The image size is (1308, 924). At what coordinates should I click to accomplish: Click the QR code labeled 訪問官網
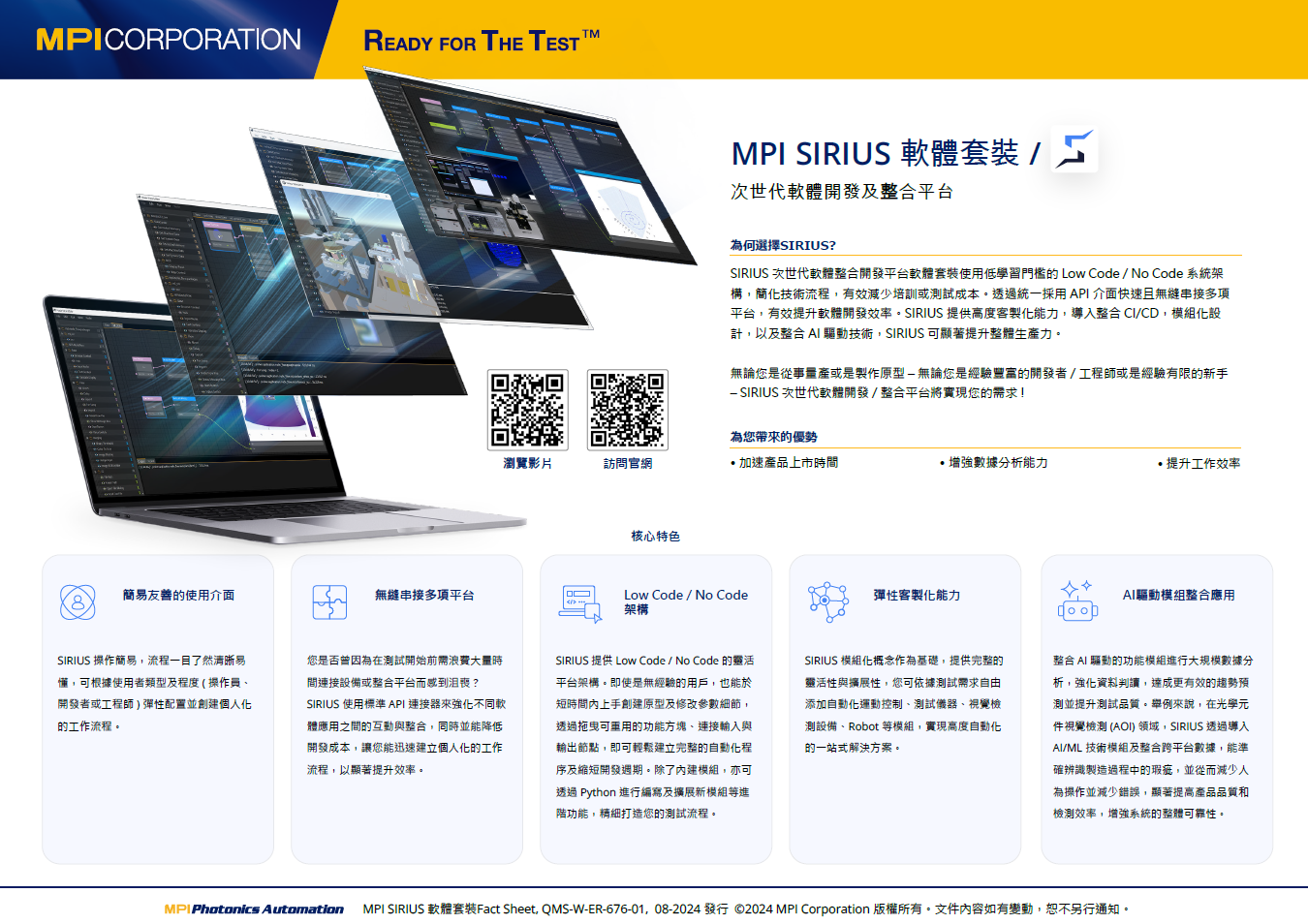(x=628, y=410)
